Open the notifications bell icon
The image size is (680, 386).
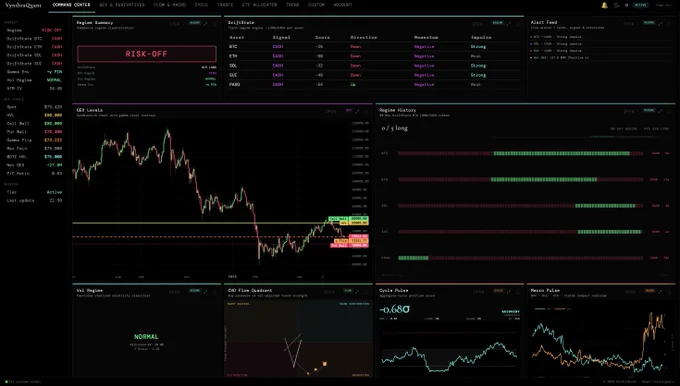(604, 5)
